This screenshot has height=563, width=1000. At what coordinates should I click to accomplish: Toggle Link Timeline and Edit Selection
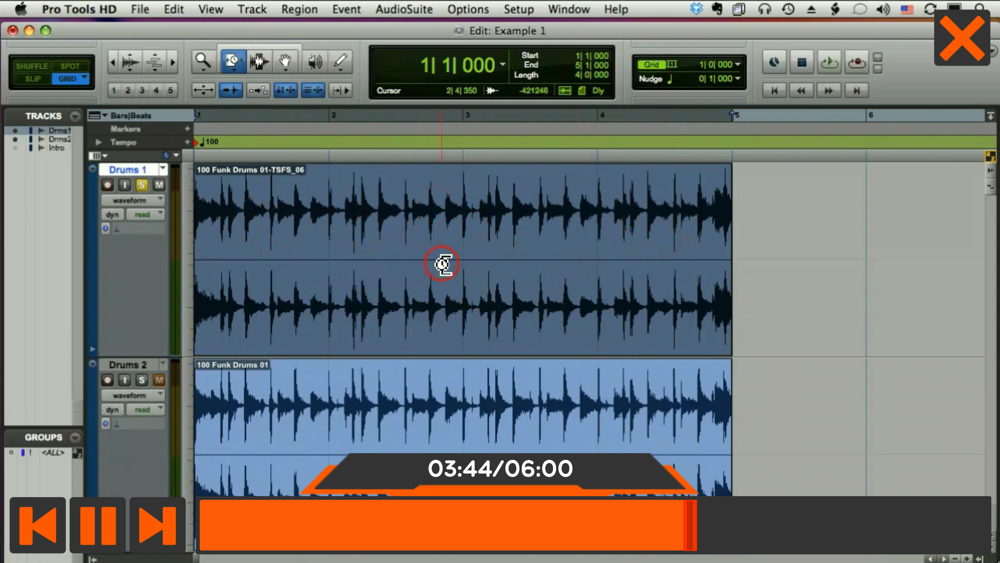coord(285,91)
